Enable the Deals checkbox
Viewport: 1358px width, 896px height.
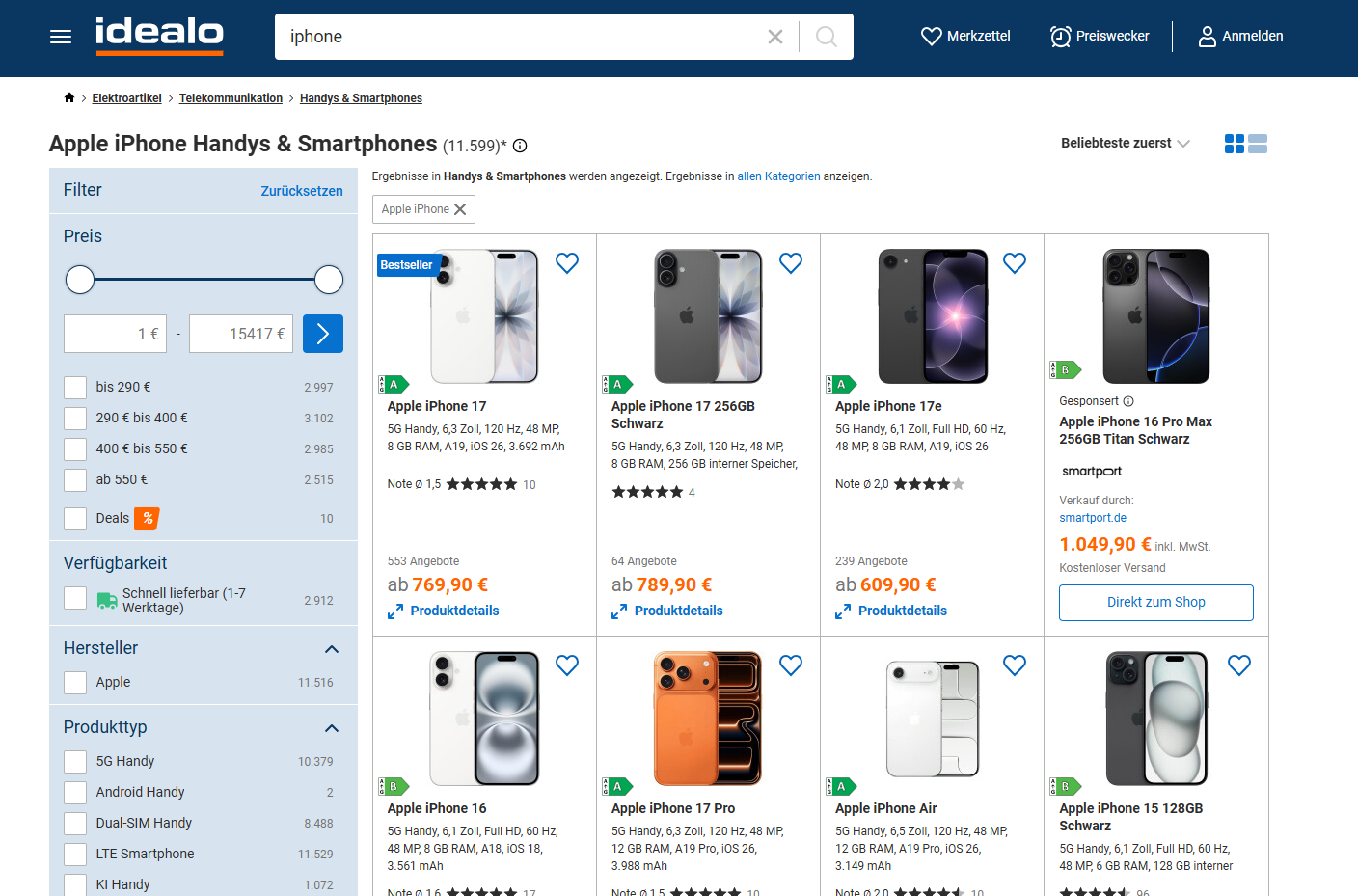75,519
